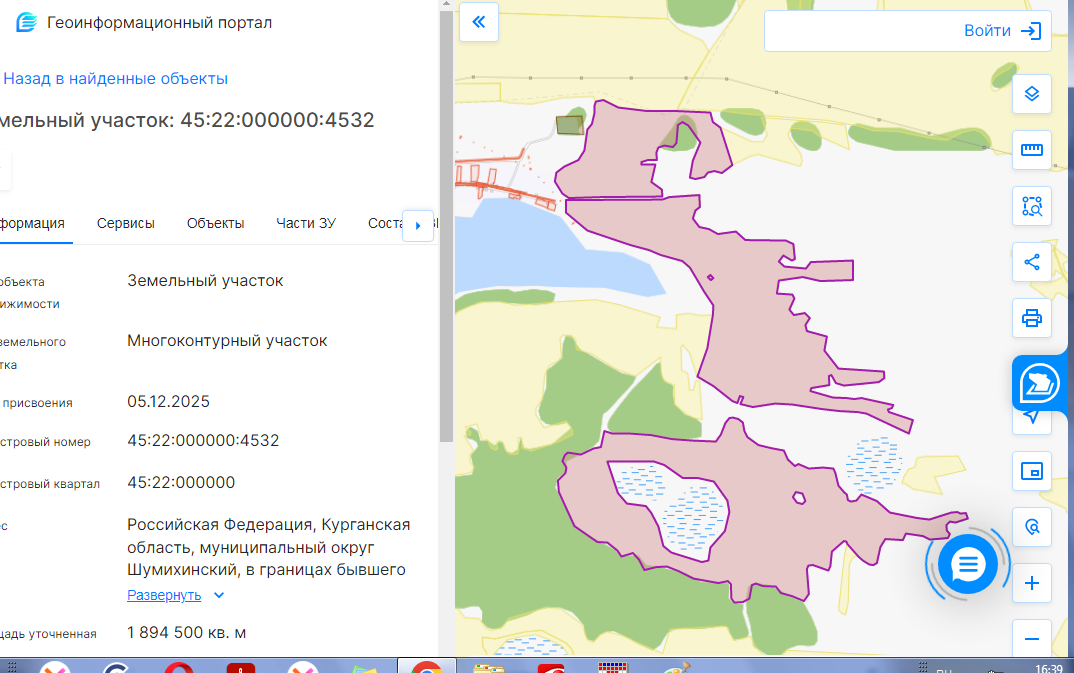The image size is (1074, 673).
Task: Click cadastral number value in info list
Action: pos(203,440)
